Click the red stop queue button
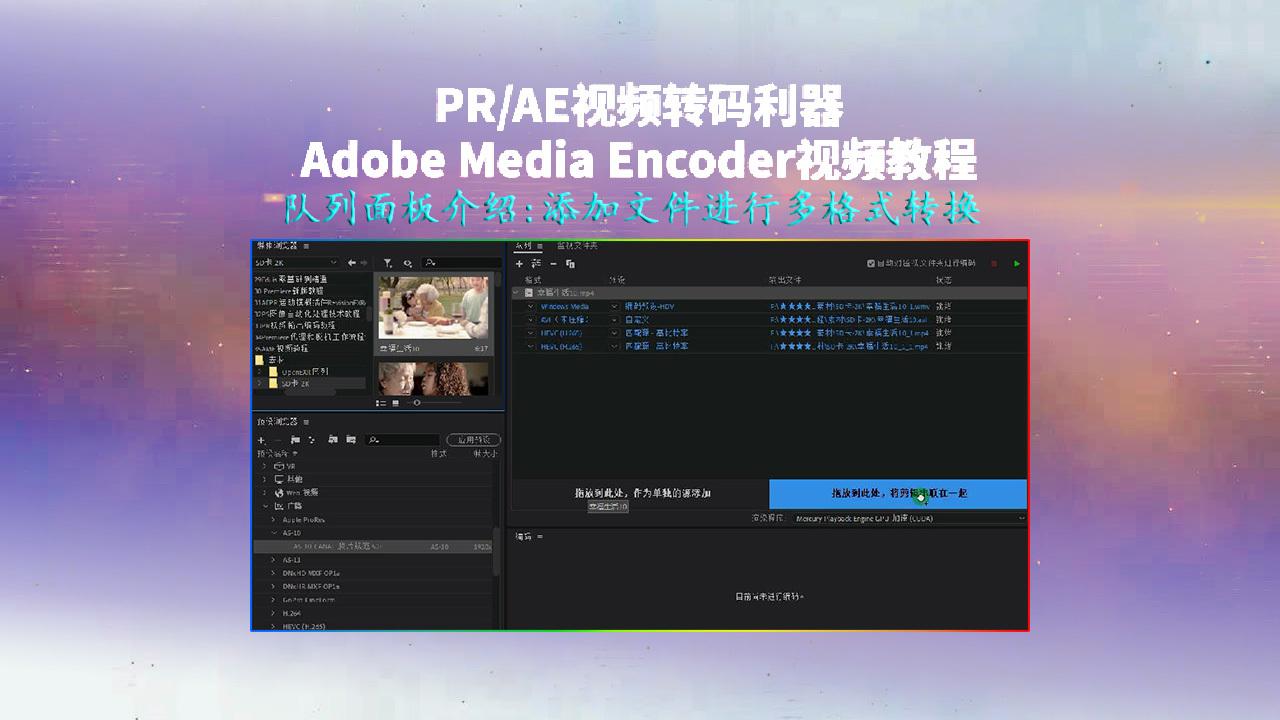 pos(994,264)
